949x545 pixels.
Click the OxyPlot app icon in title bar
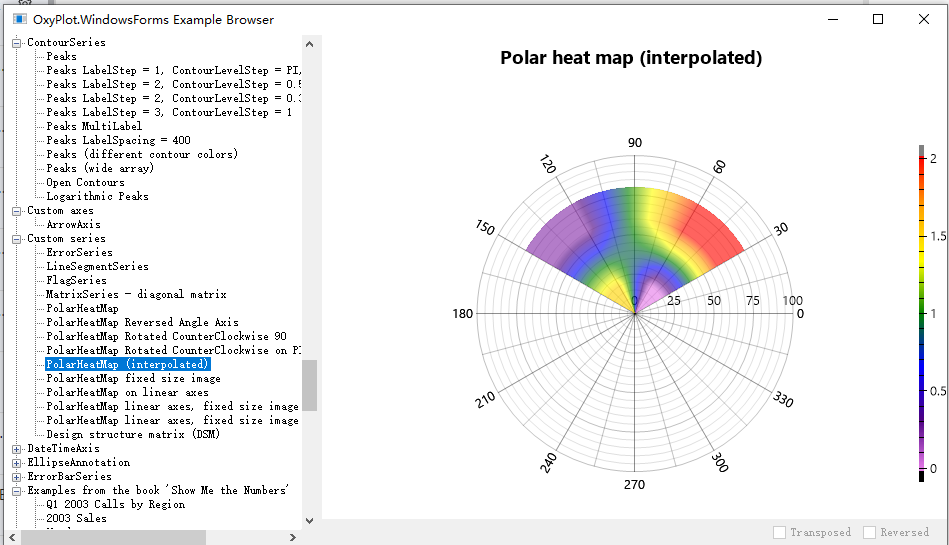(19, 19)
